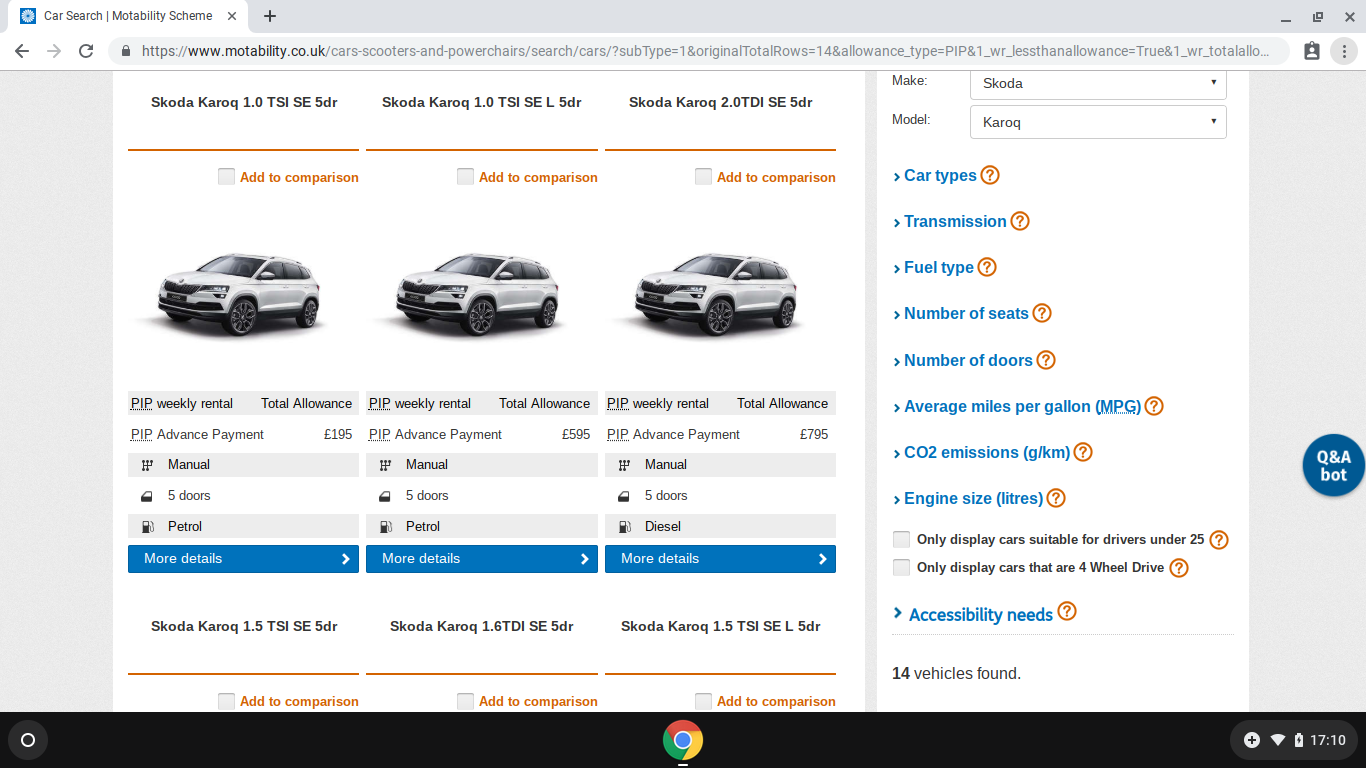Expand the Engine size filter
1366x768 pixels.
pos(967,498)
